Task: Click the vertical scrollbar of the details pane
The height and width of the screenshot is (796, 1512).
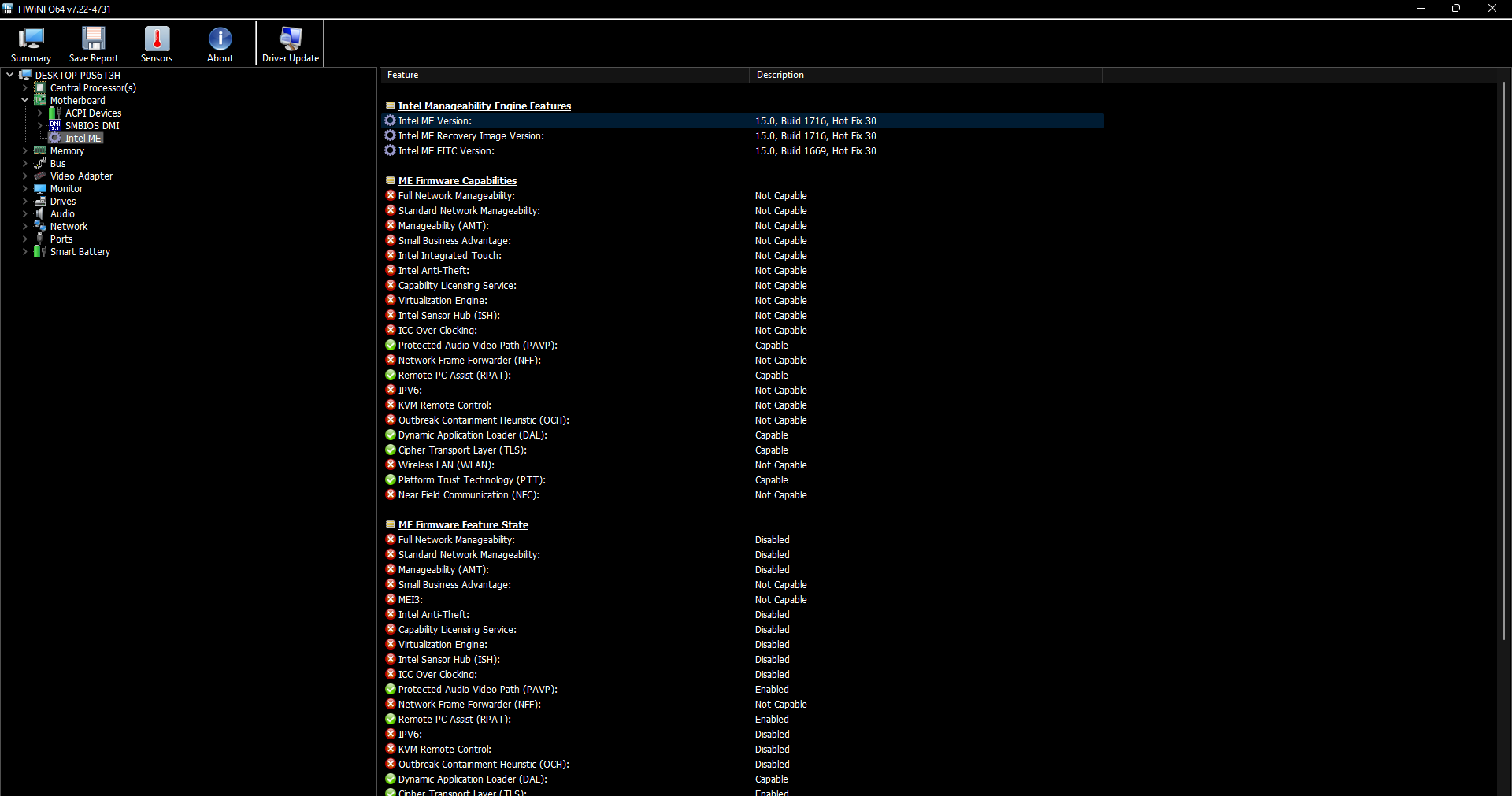Action: tap(1503, 361)
